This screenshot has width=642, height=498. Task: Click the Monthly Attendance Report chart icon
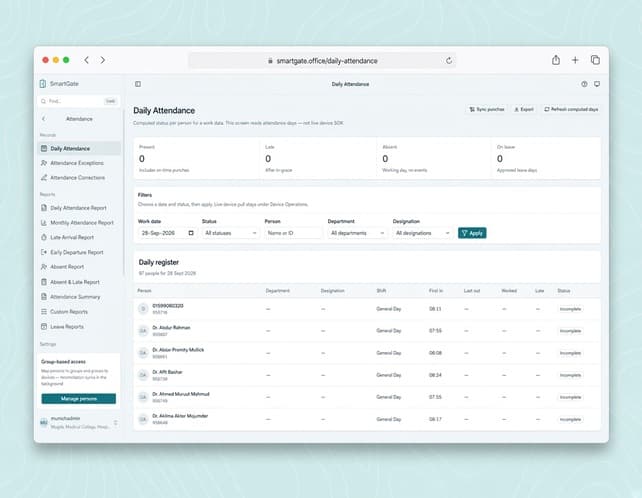(x=44, y=223)
